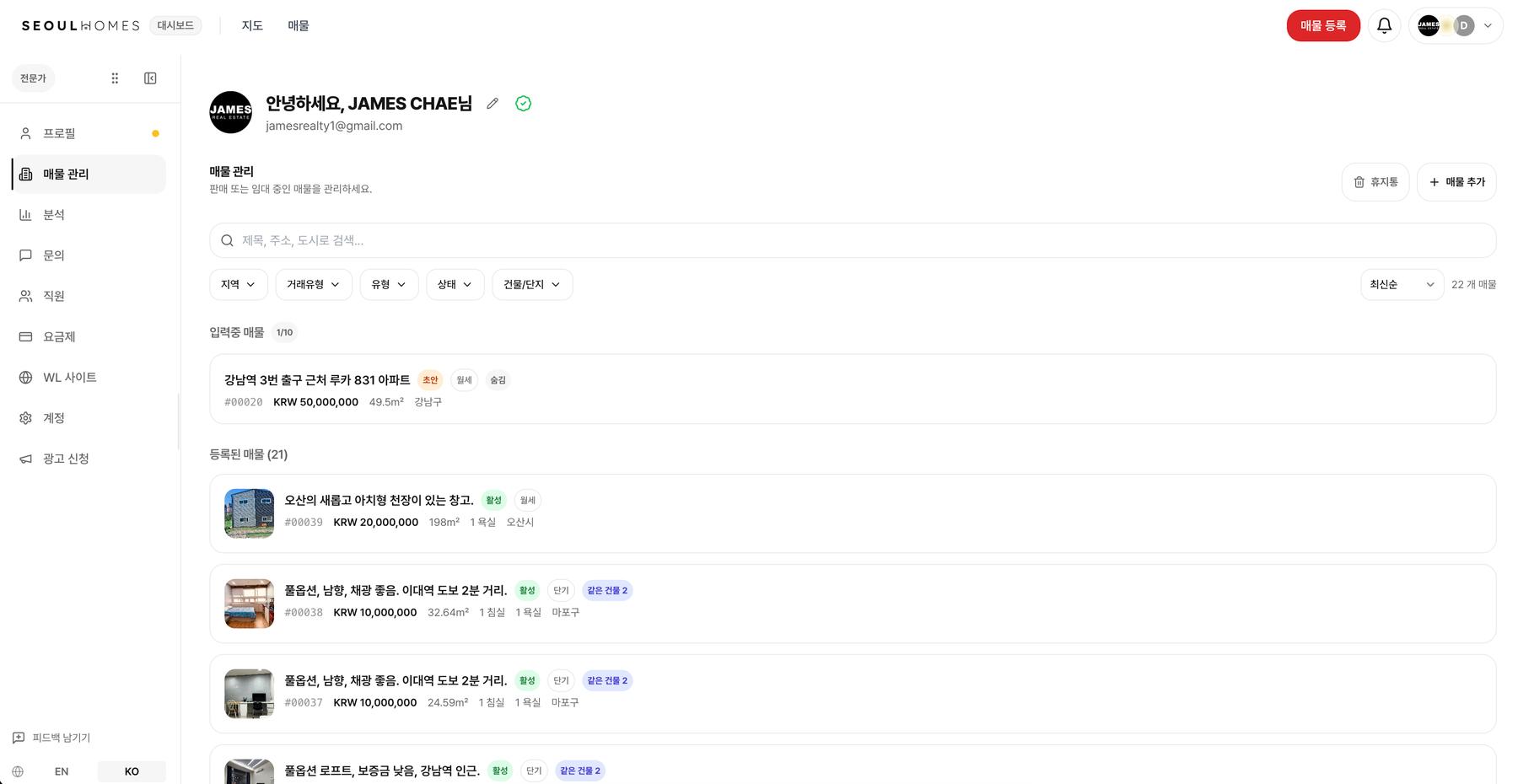Expand the 거래유형 filter dropdown
The width and height of the screenshot is (1518, 784).
pos(314,285)
